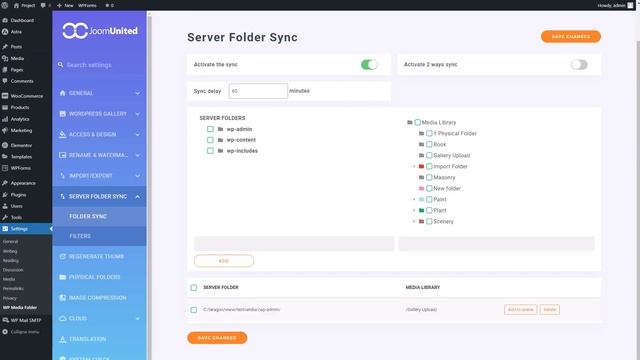Click the WooCommerce icon in sidebar
Viewport: 640px width, 360px height.
point(5,96)
